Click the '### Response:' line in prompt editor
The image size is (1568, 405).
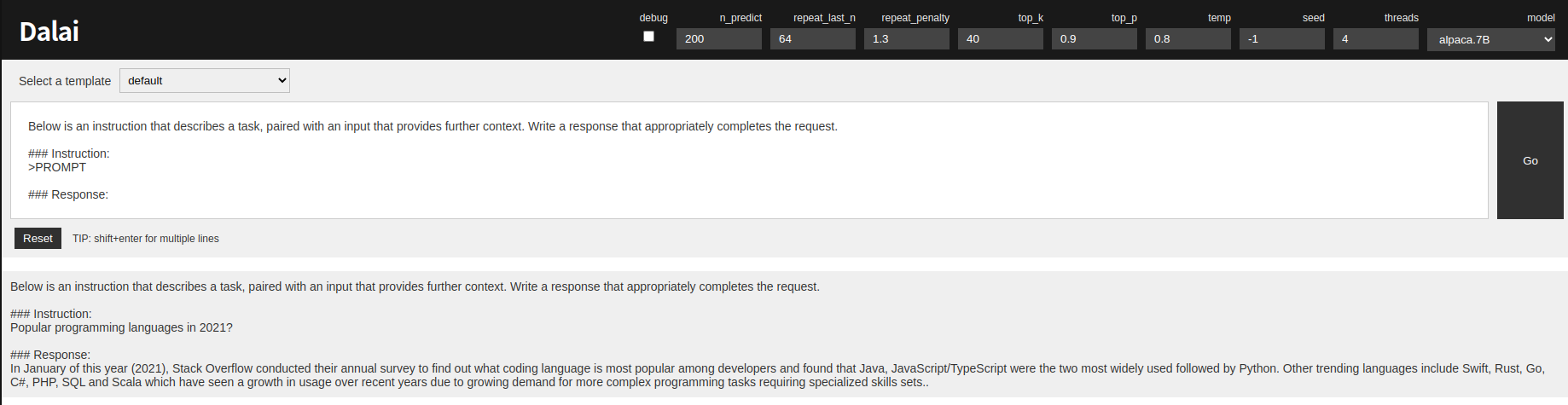[x=68, y=194]
